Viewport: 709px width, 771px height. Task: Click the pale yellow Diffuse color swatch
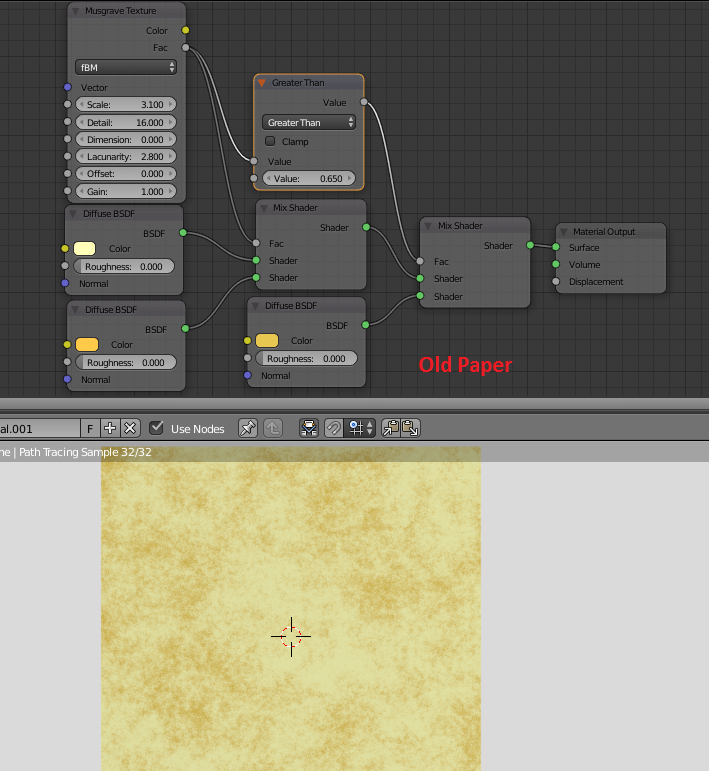coord(85,248)
